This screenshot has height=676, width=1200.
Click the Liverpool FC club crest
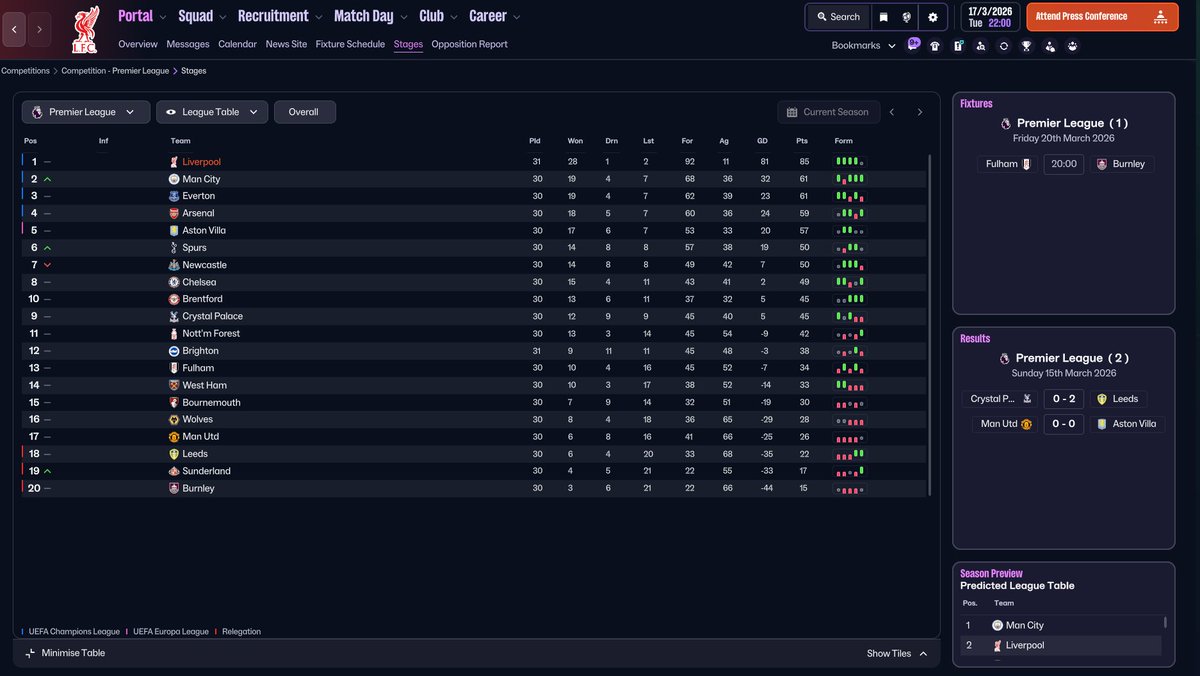[x=84, y=31]
